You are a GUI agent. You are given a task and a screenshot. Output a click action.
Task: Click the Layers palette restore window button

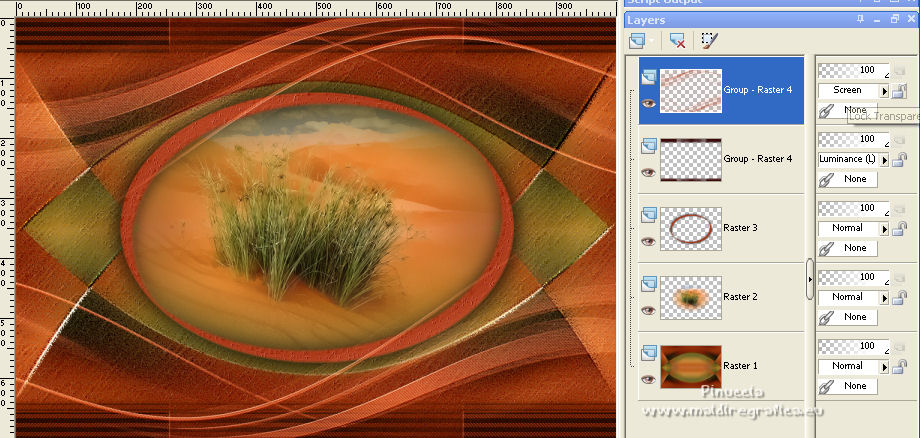894,19
